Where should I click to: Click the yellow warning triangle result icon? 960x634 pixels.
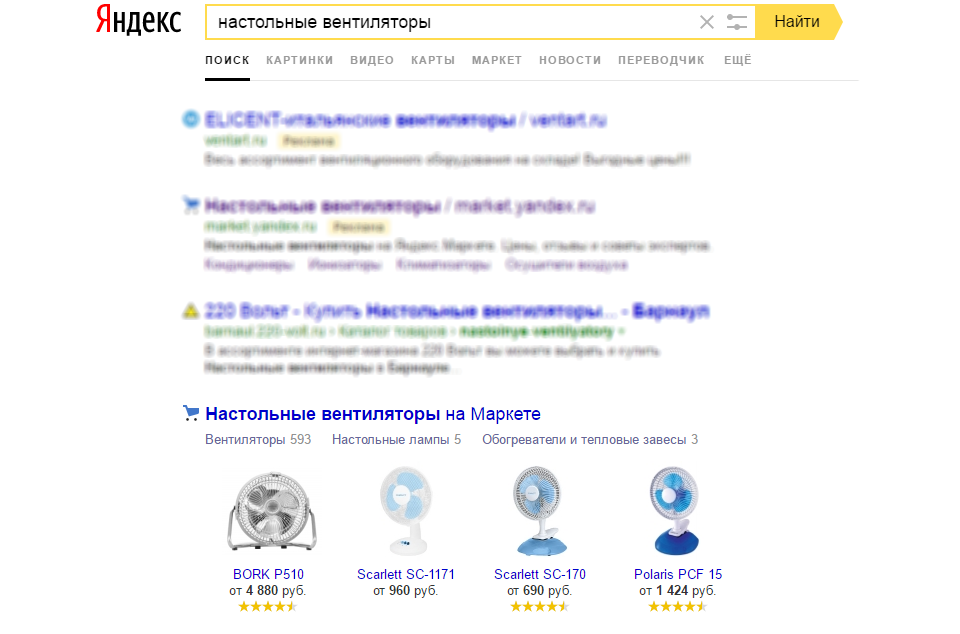(191, 311)
